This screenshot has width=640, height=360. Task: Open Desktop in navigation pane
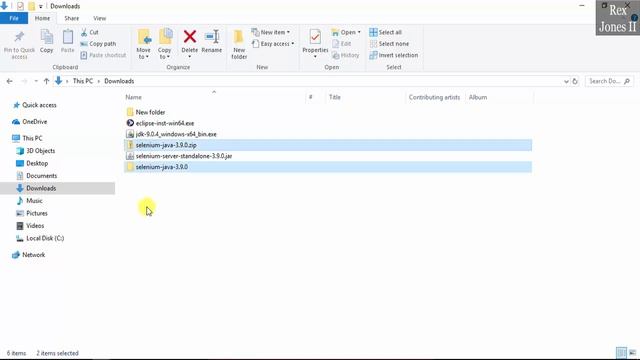37,163
